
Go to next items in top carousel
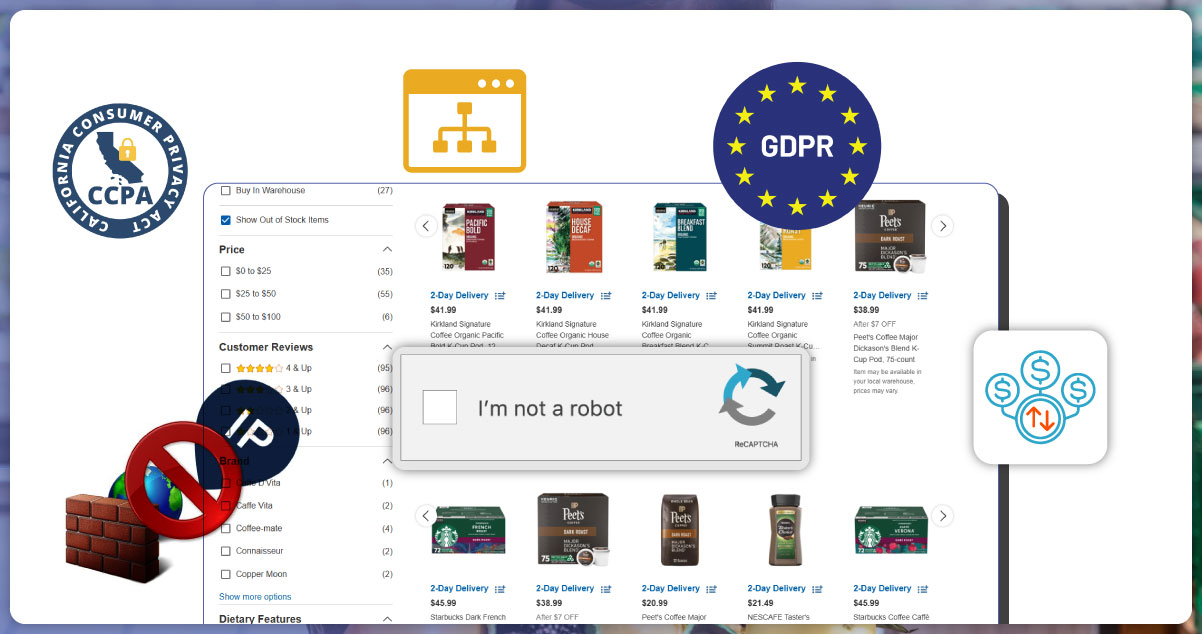(x=943, y=226)
